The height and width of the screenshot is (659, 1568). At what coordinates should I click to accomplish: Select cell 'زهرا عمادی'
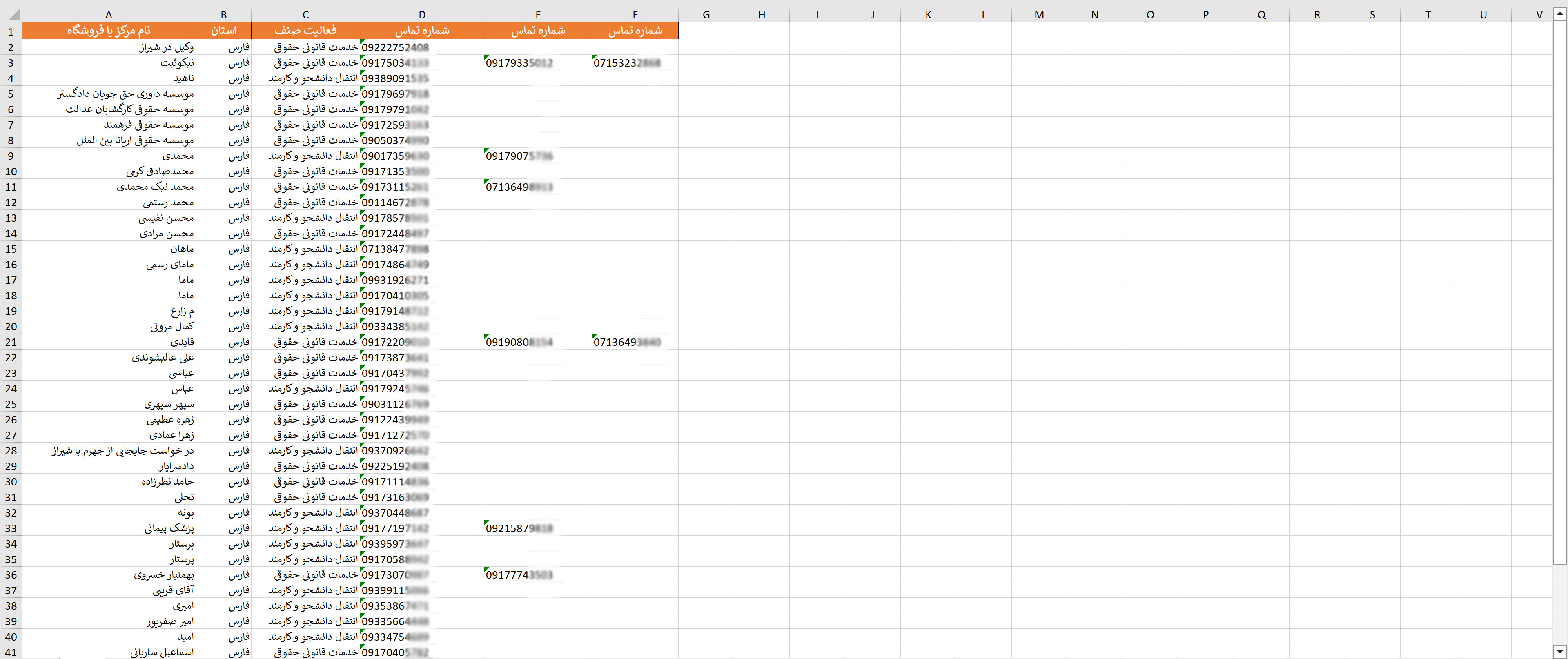click(108, 435)
